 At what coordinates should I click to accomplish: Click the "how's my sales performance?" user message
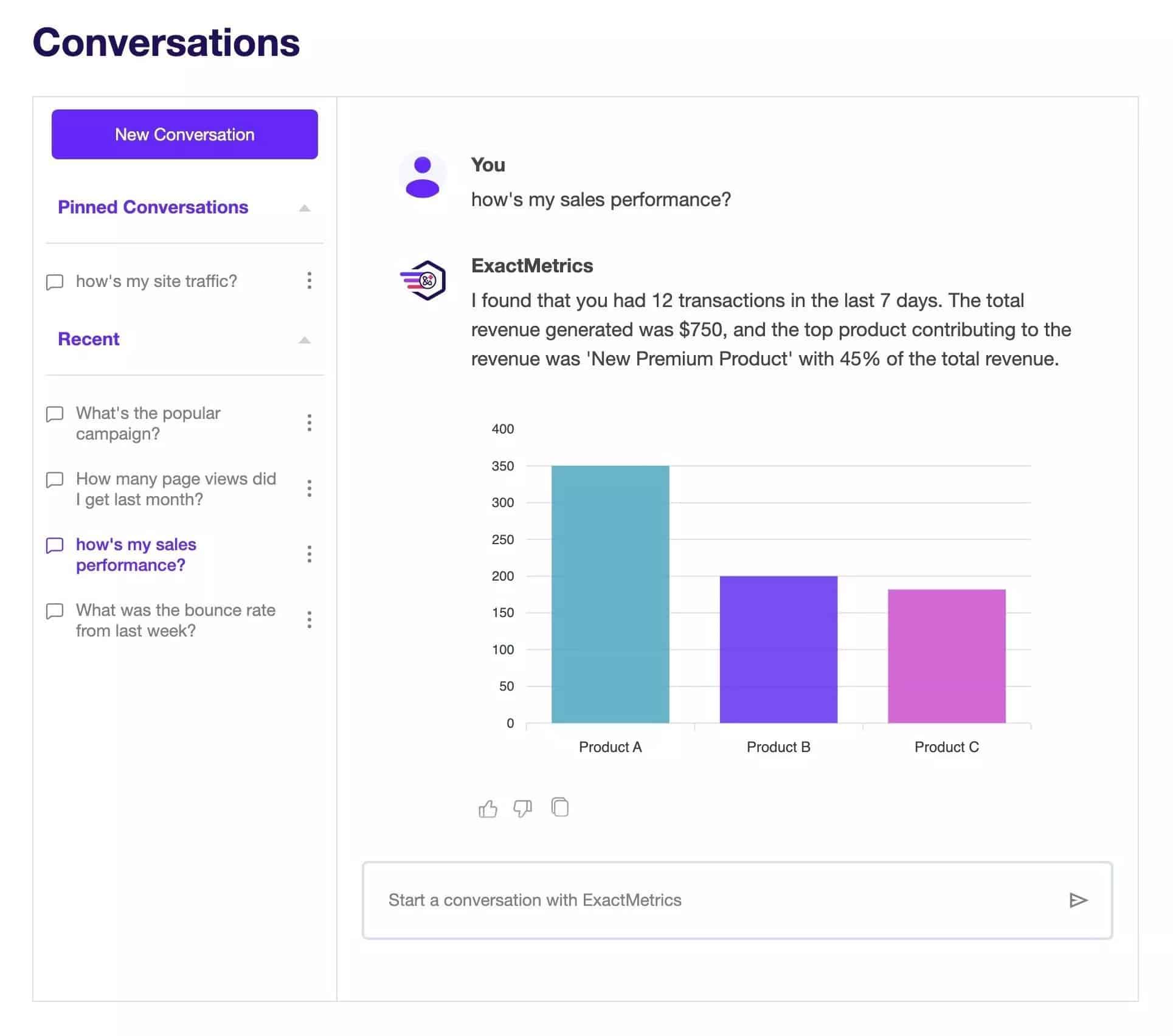tap(601, 200)
